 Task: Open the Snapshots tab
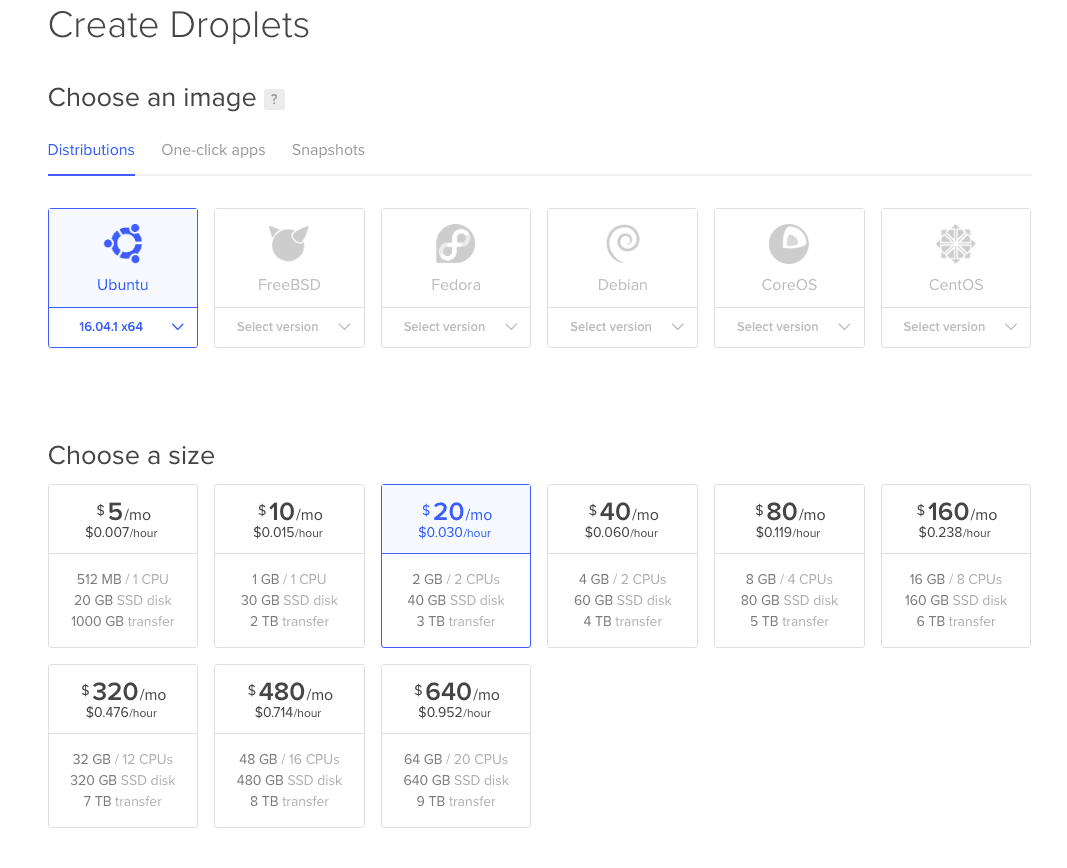(328, 150)
